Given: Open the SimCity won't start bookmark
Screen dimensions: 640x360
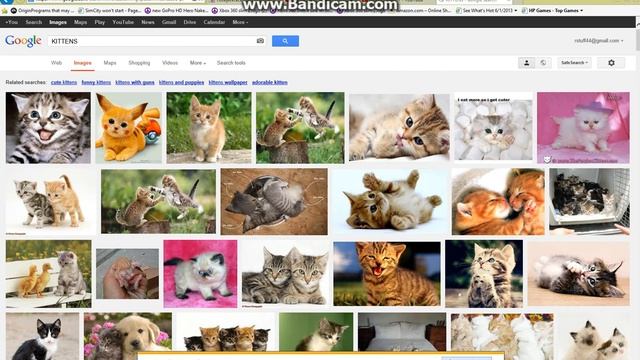Looking at the screenshot, I should coord(110,11).
